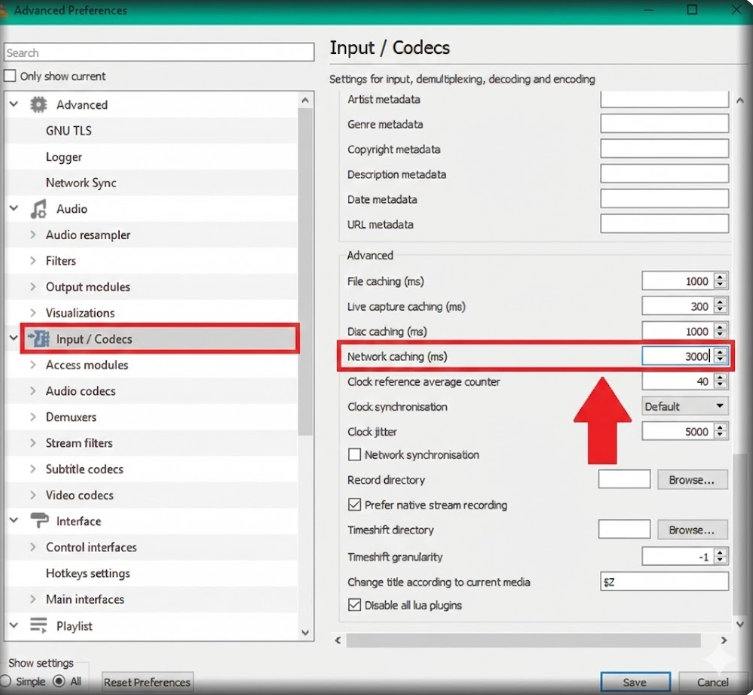
Task: Click Copyright metadata field
Action: 664,148
